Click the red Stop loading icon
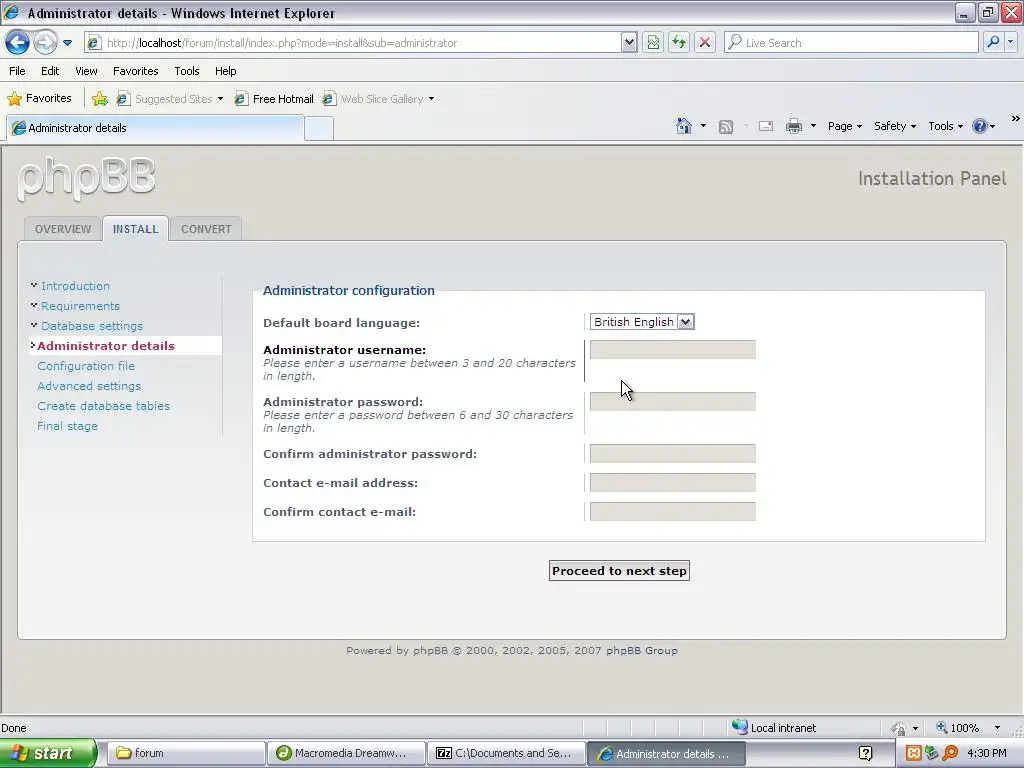 [705, 43]
